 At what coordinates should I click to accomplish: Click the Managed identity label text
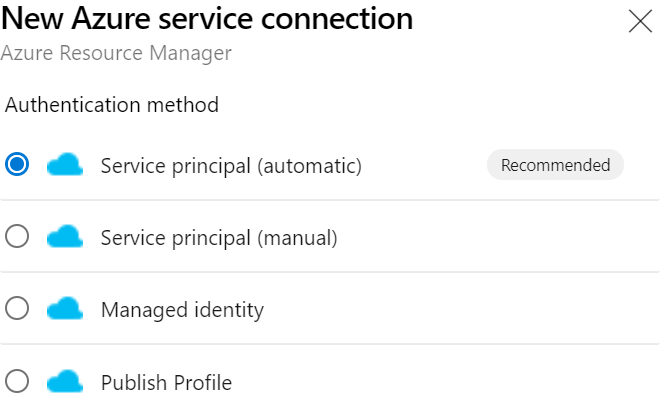tap(182, 310)
